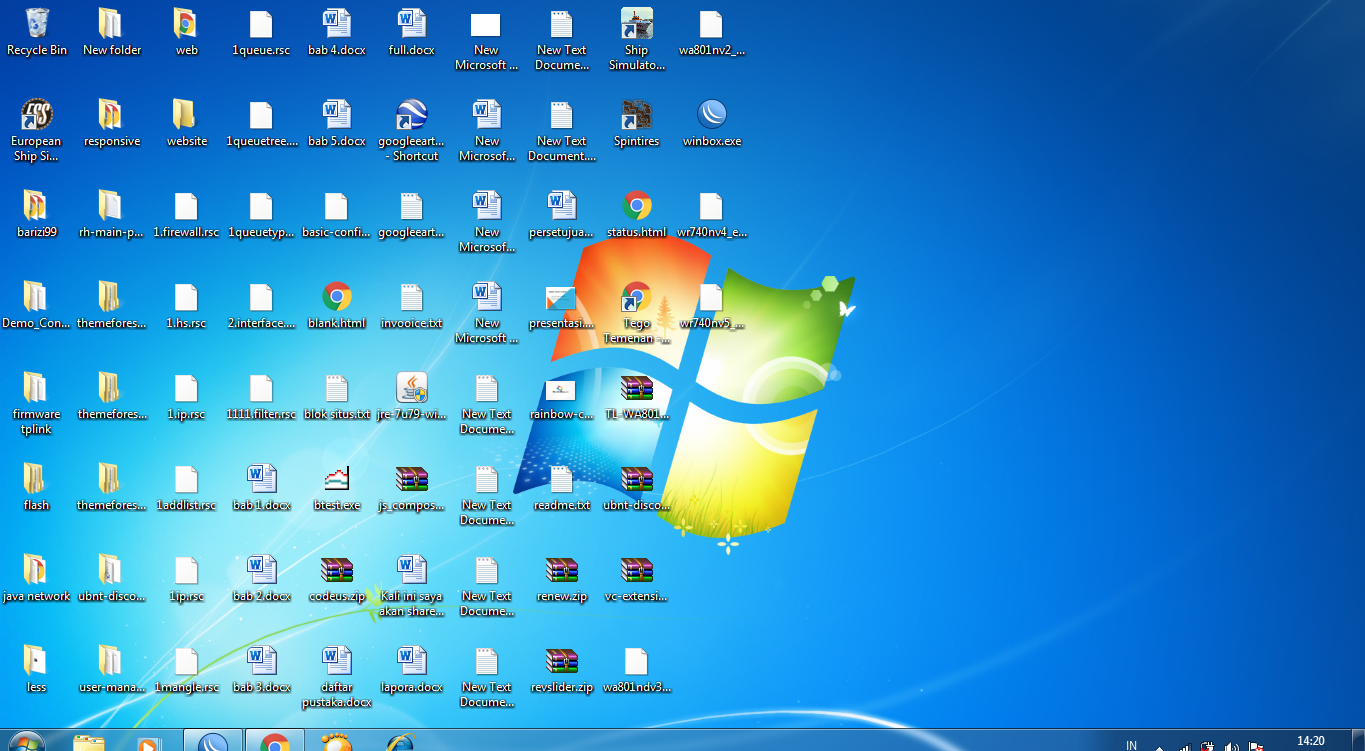The height and width of the screenshot is (751, 1365).
Task: Select the winbox.exe icon
Action: (712, 115)
